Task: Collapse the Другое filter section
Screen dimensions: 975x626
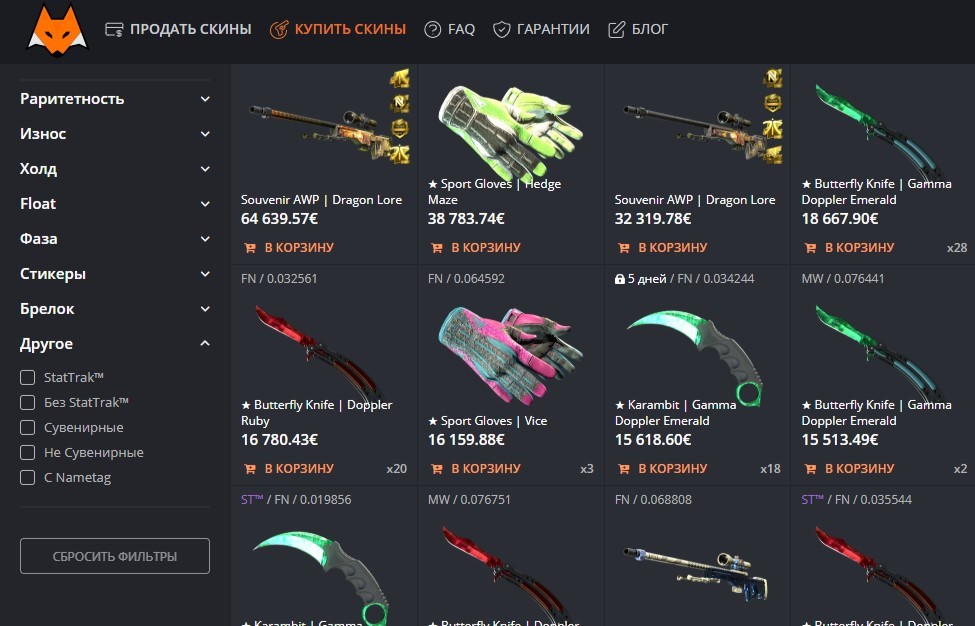Action: 115,344
